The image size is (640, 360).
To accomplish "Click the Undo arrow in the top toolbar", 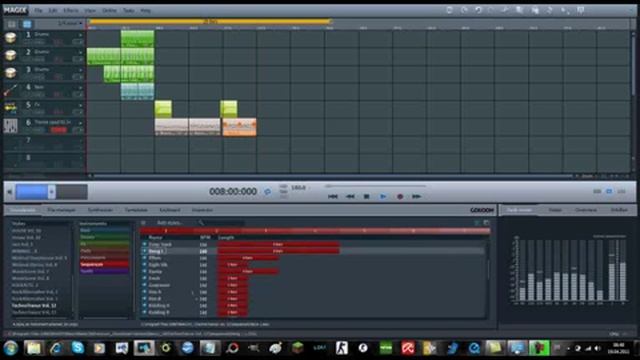I will click(x=478, y=10).
